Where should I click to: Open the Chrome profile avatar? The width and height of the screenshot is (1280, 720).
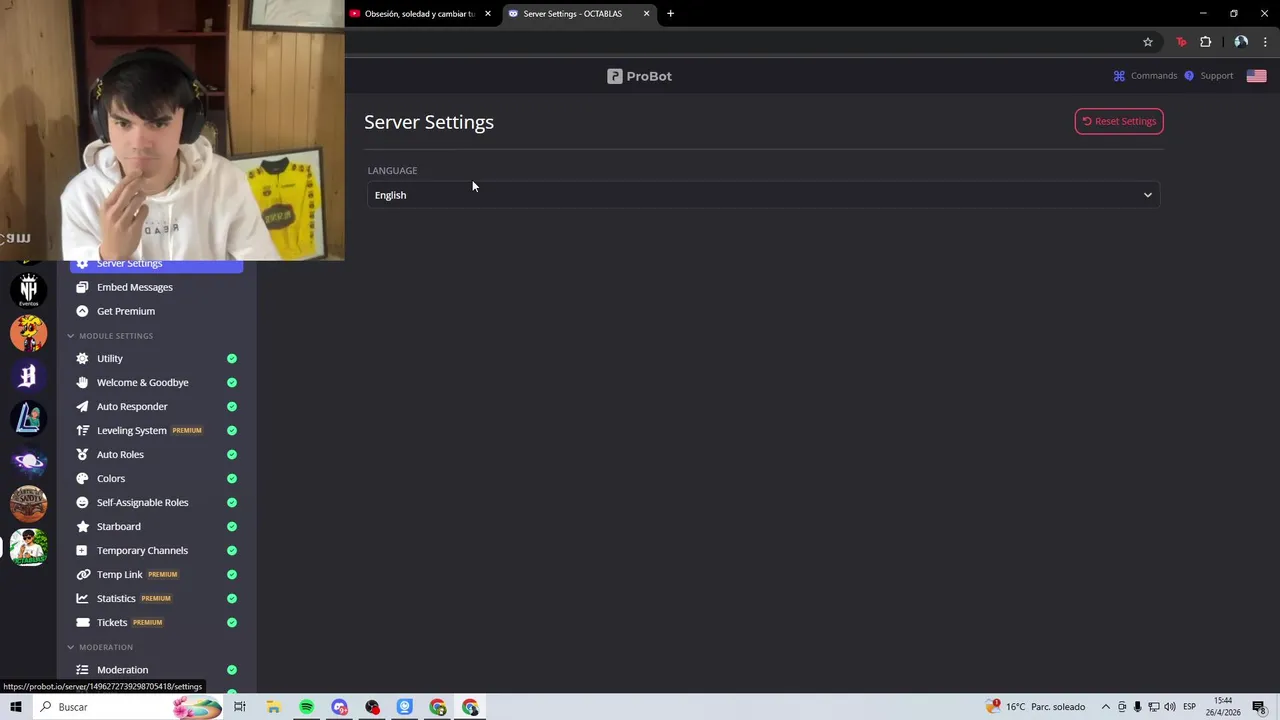pyautogui.click(x=1241, y=42)
